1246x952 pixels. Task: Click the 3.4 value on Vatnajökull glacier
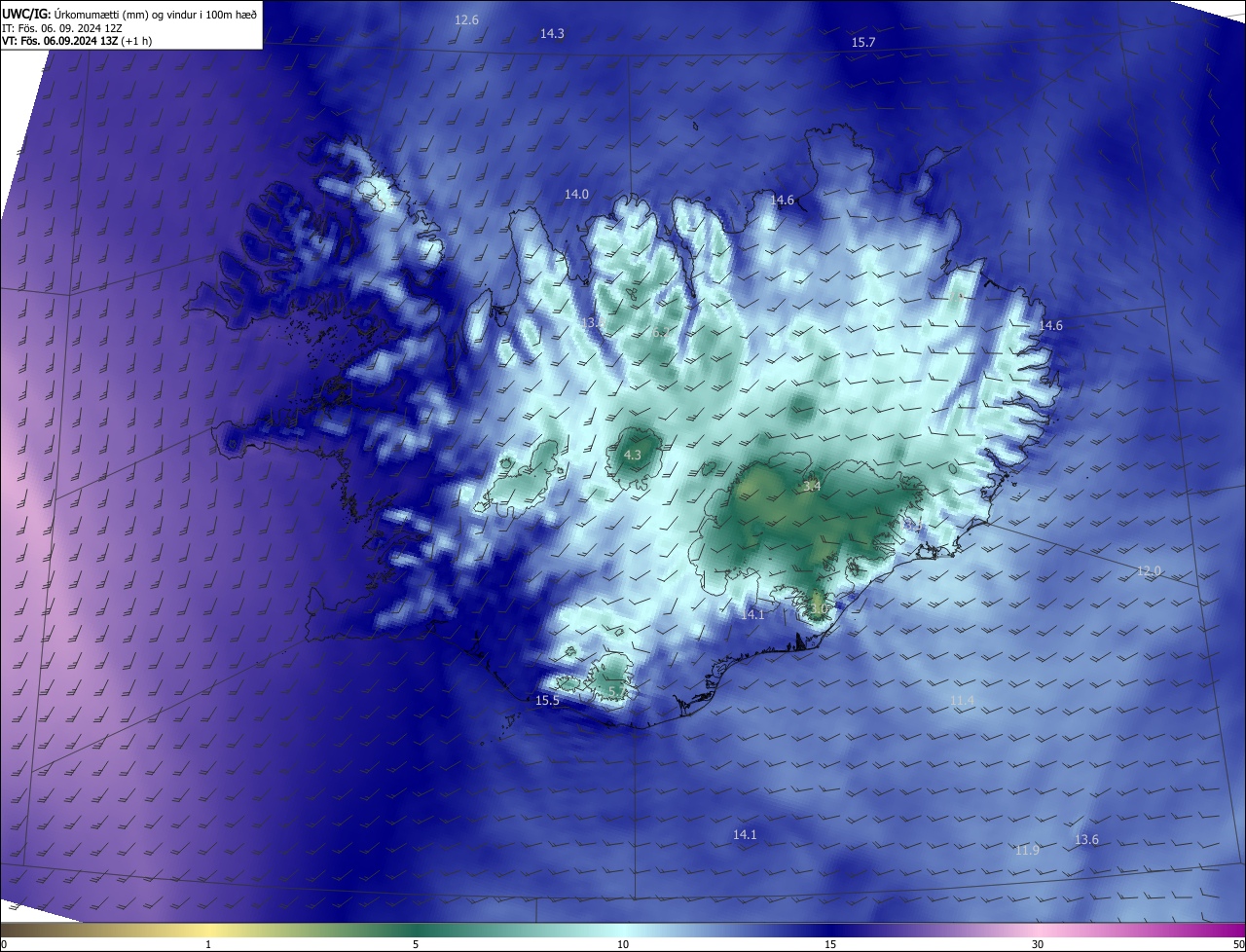[x=812, y=486]
